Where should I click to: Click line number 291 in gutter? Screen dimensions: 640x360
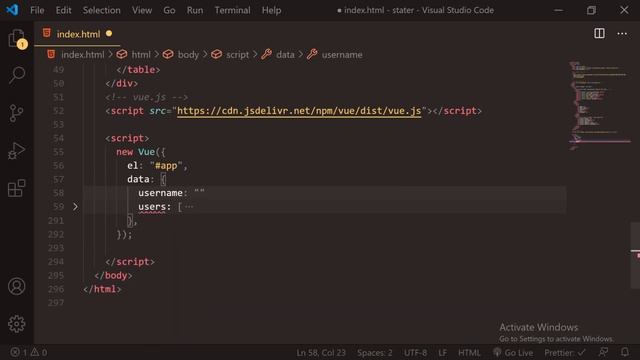click(x=56, y=220)
